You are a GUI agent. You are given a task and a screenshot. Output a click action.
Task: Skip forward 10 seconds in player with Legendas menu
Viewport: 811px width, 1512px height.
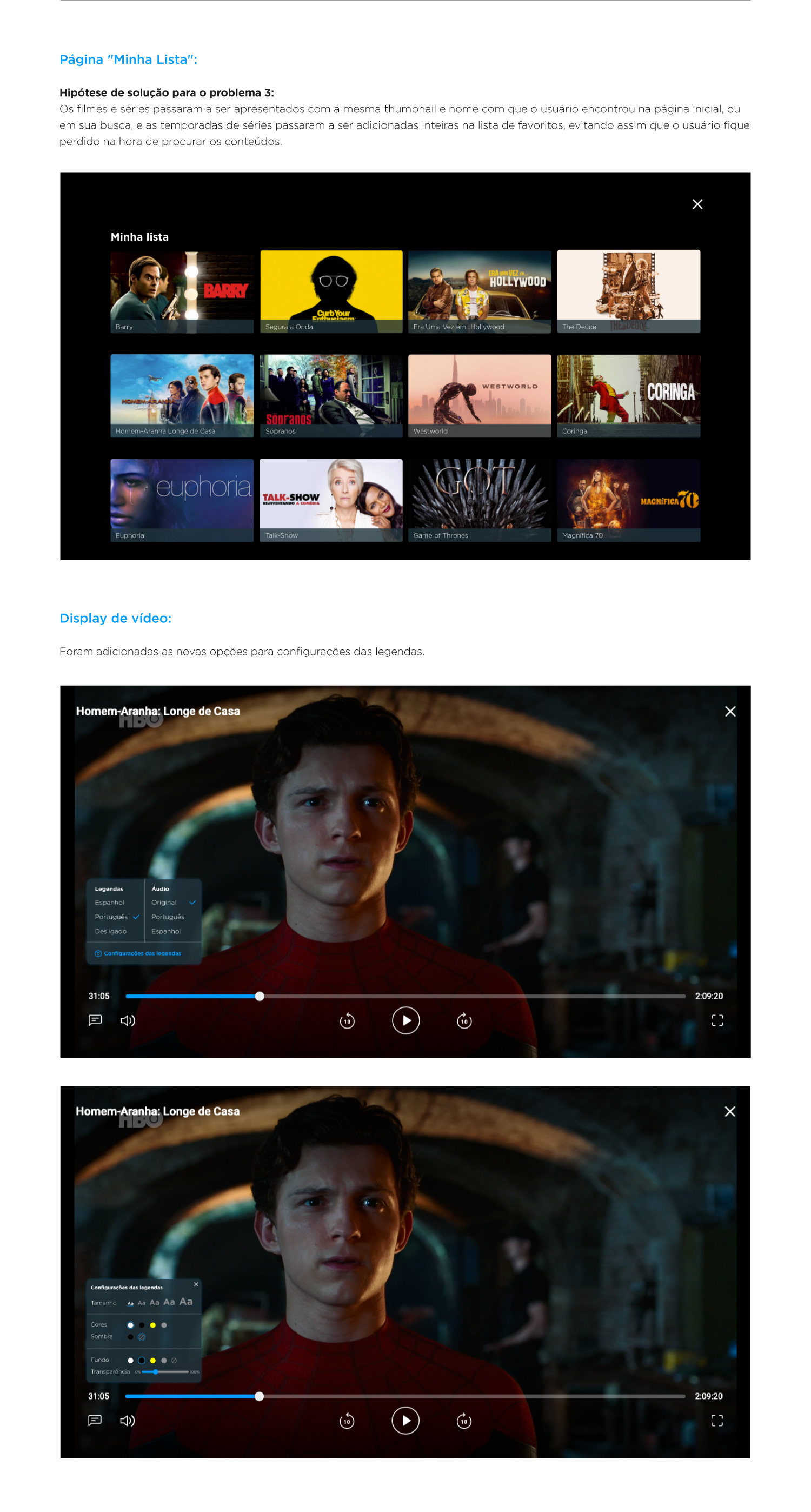(464, 1021)
